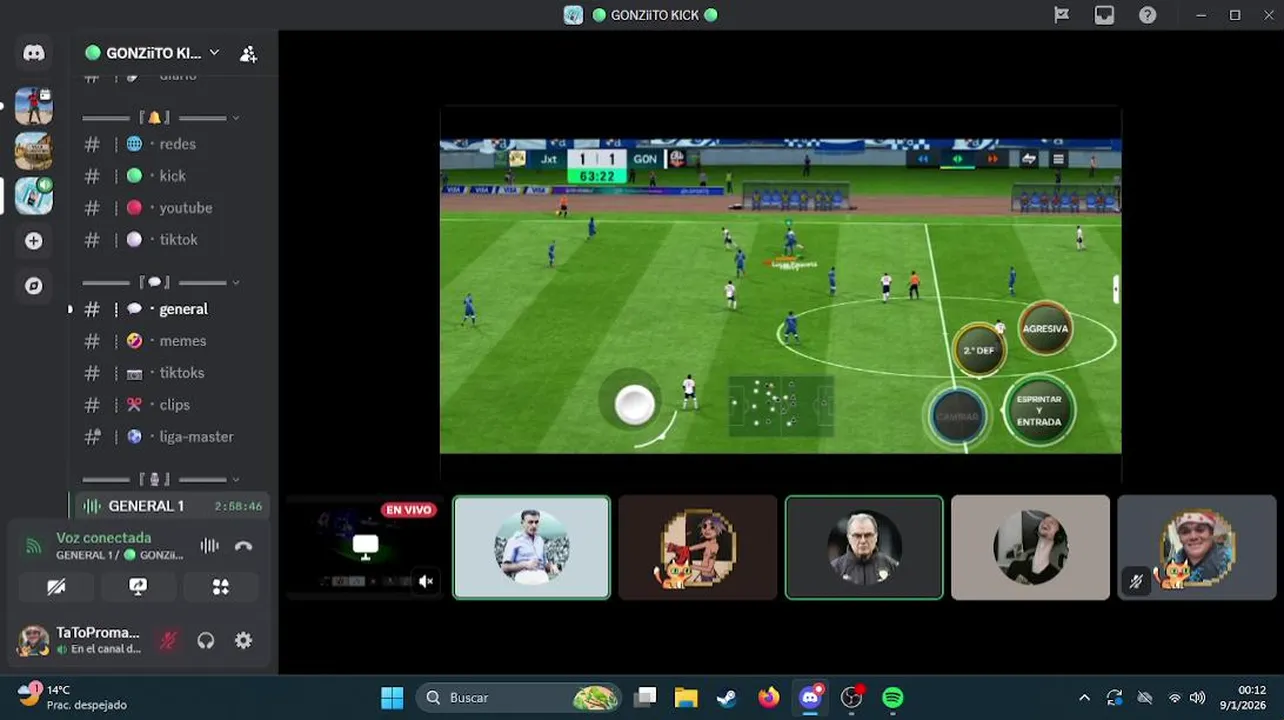Click the Windows Start button
This screenshot has width=1284, height=720.
[392, 697]
